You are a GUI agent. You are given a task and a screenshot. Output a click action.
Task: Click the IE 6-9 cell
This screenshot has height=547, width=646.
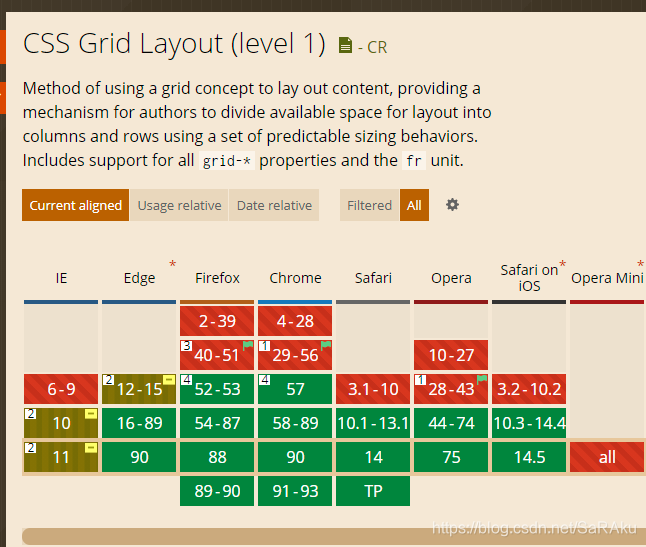click(61, 389)
